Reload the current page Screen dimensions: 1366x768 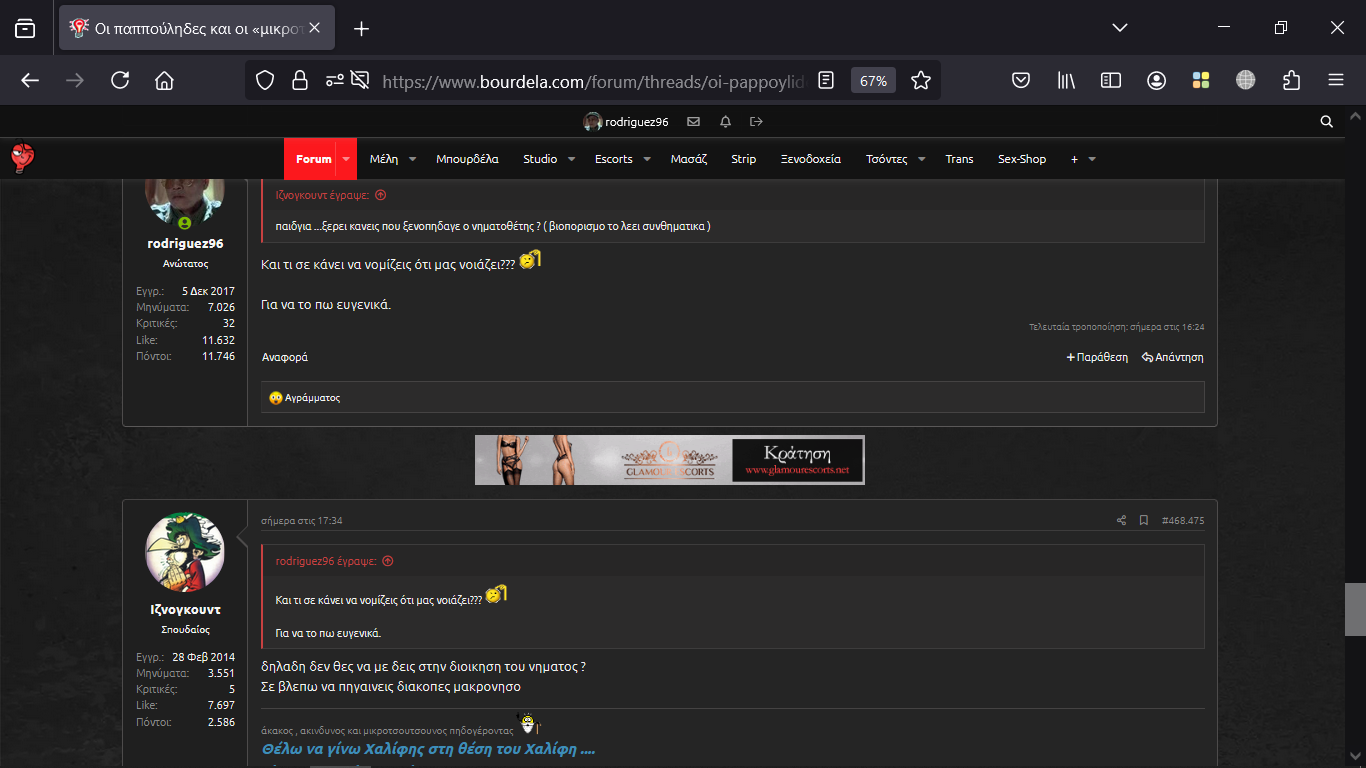(x=120, y=80)
